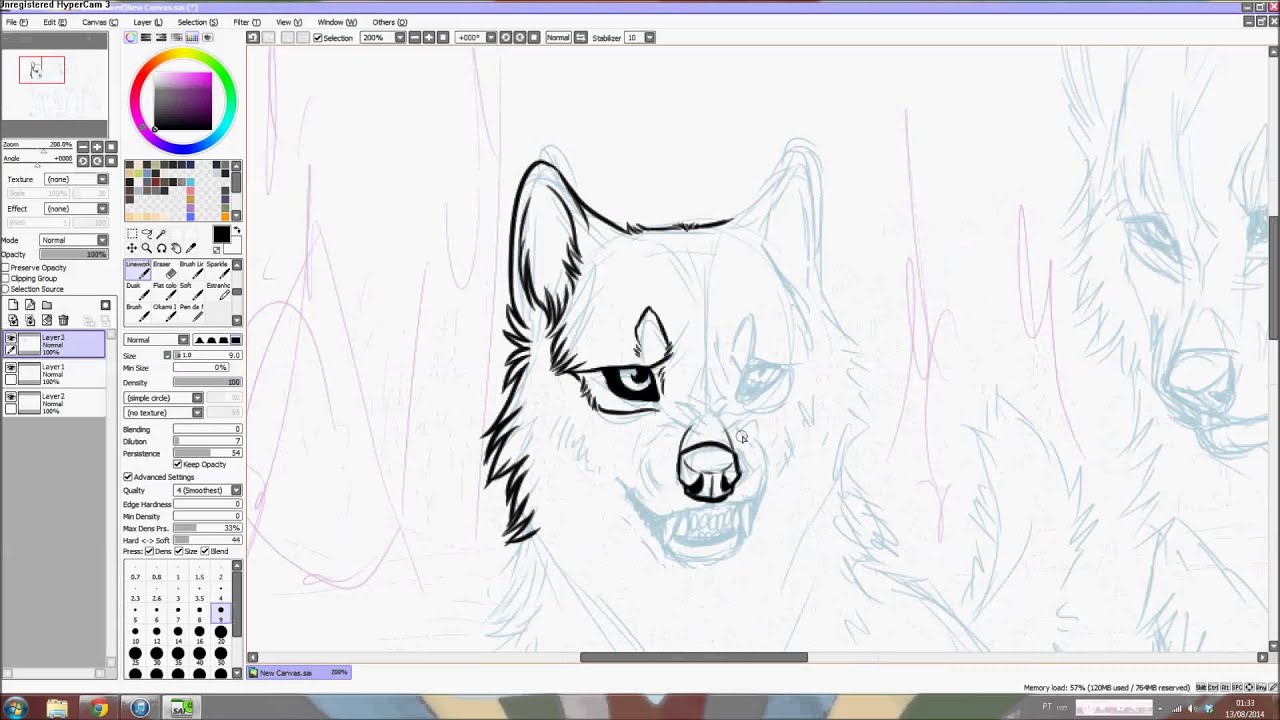This screenshot has width=1280, height=720.
Task: Swap foreground and background colors
Action: 237,231
